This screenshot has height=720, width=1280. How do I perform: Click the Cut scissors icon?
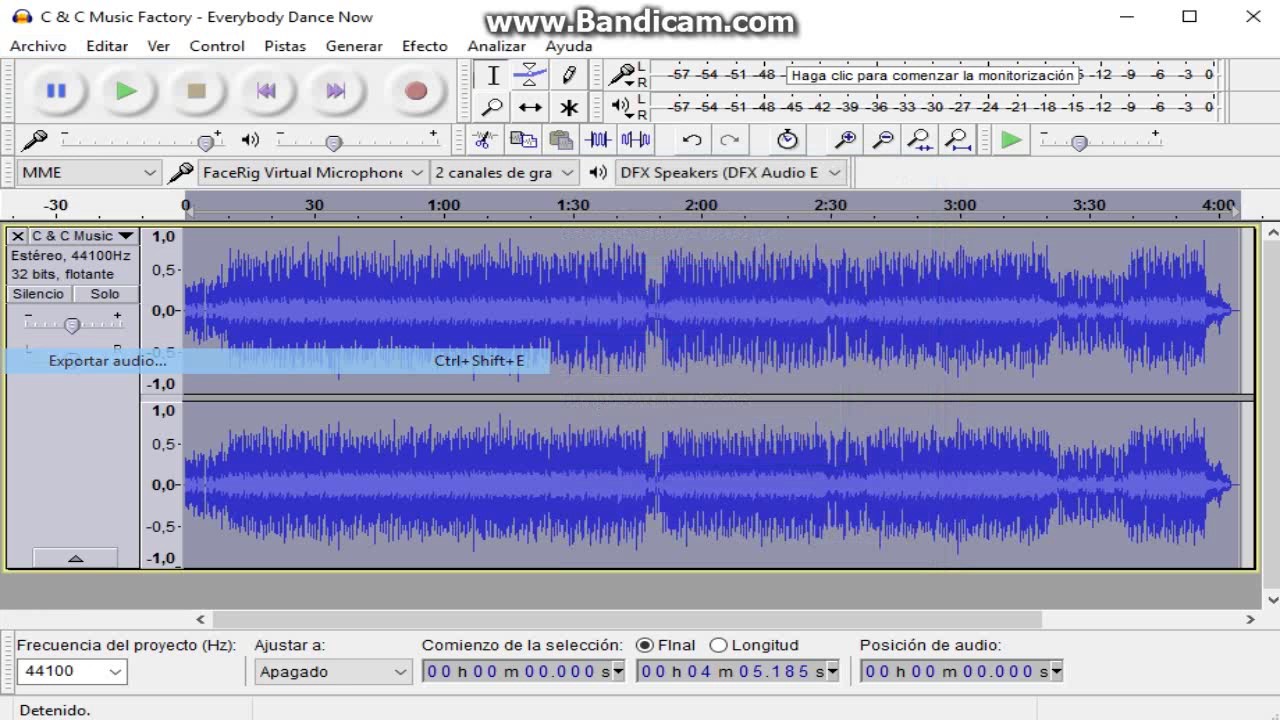pos(485,140)
